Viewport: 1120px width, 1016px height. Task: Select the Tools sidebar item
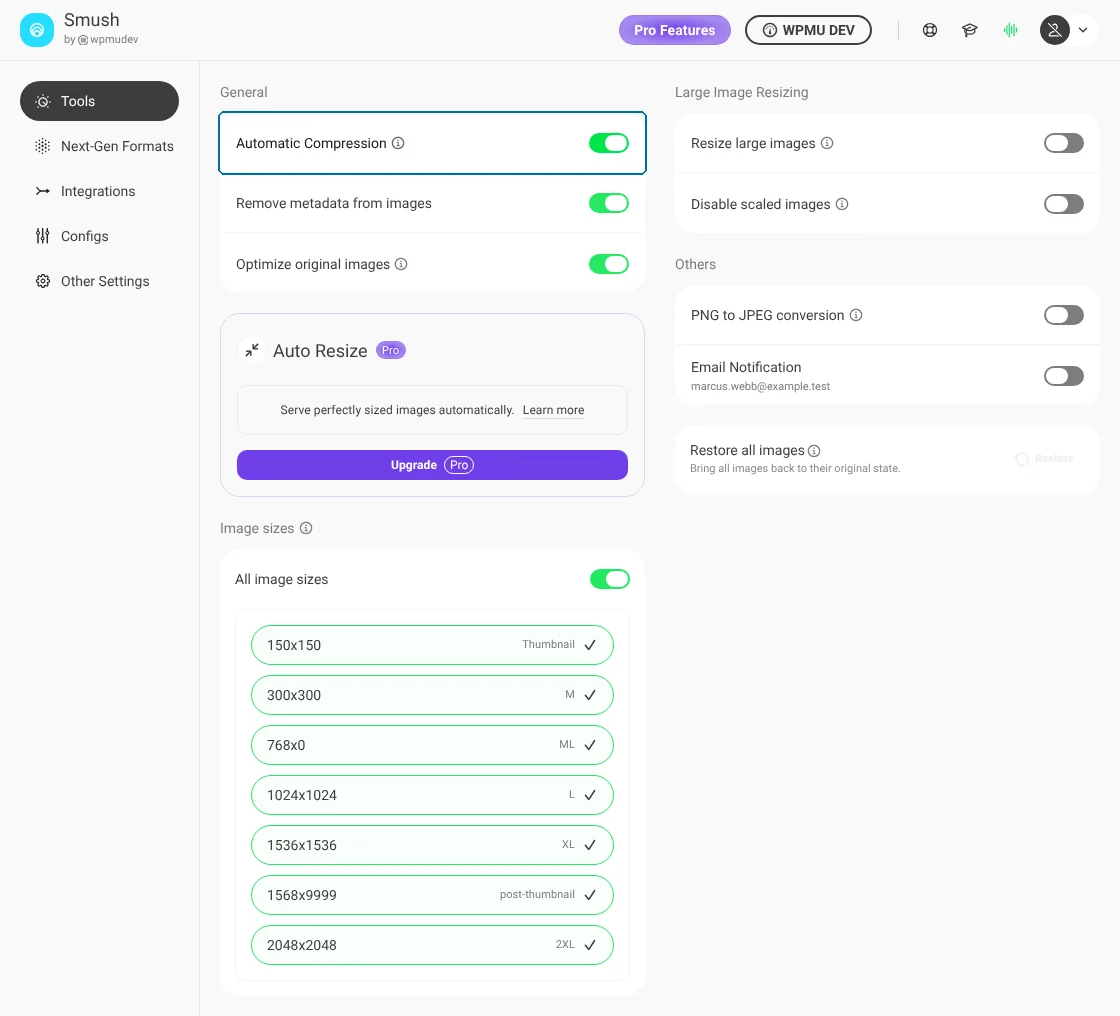99,101
